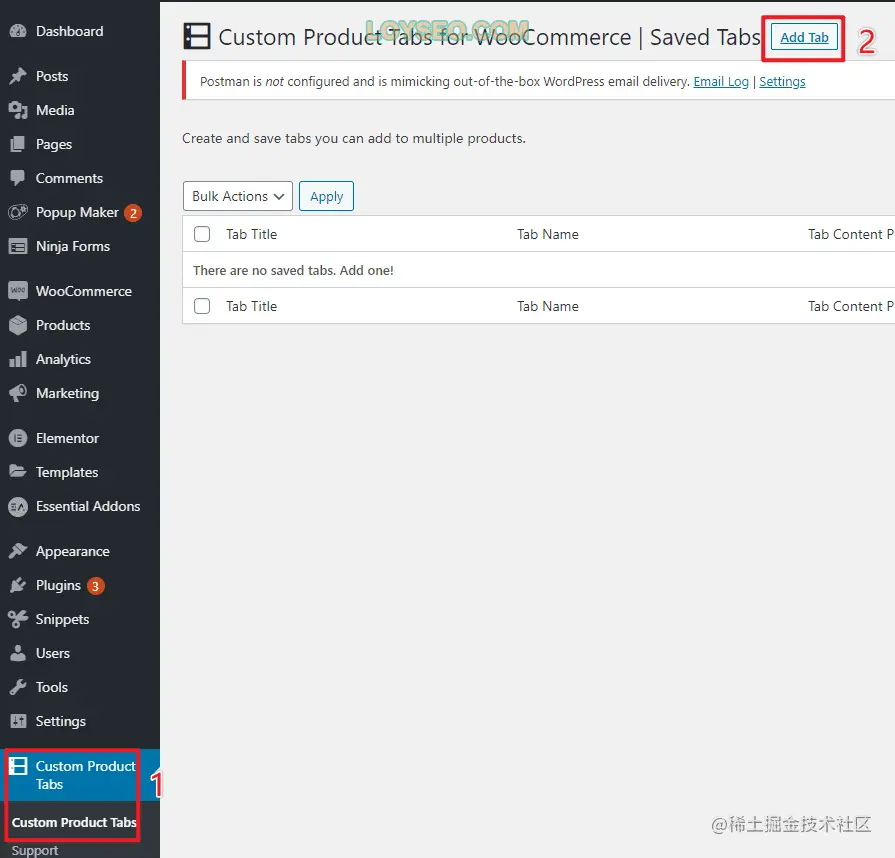Image resolution: width=895 pixels, height=858 pixels.
Task: Click the Popup Maker notification badge
Action: 133,213
